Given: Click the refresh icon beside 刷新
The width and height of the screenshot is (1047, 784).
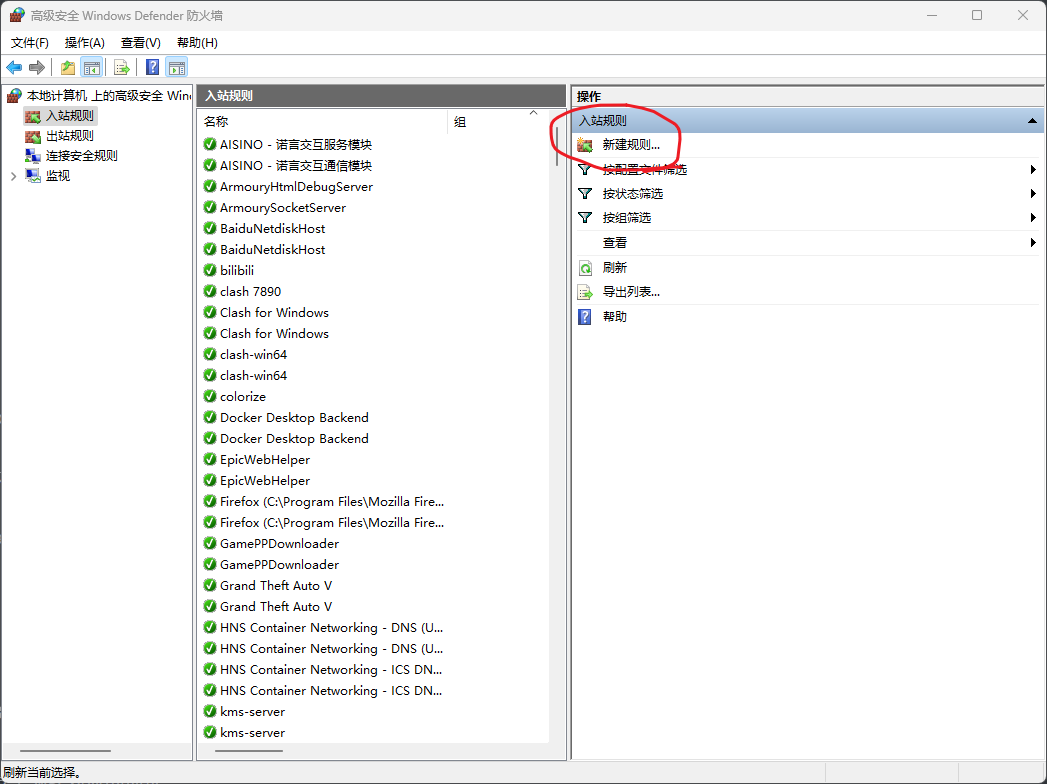Looking at the screenshot, I should pyautogui.click(x=585, y=268).
